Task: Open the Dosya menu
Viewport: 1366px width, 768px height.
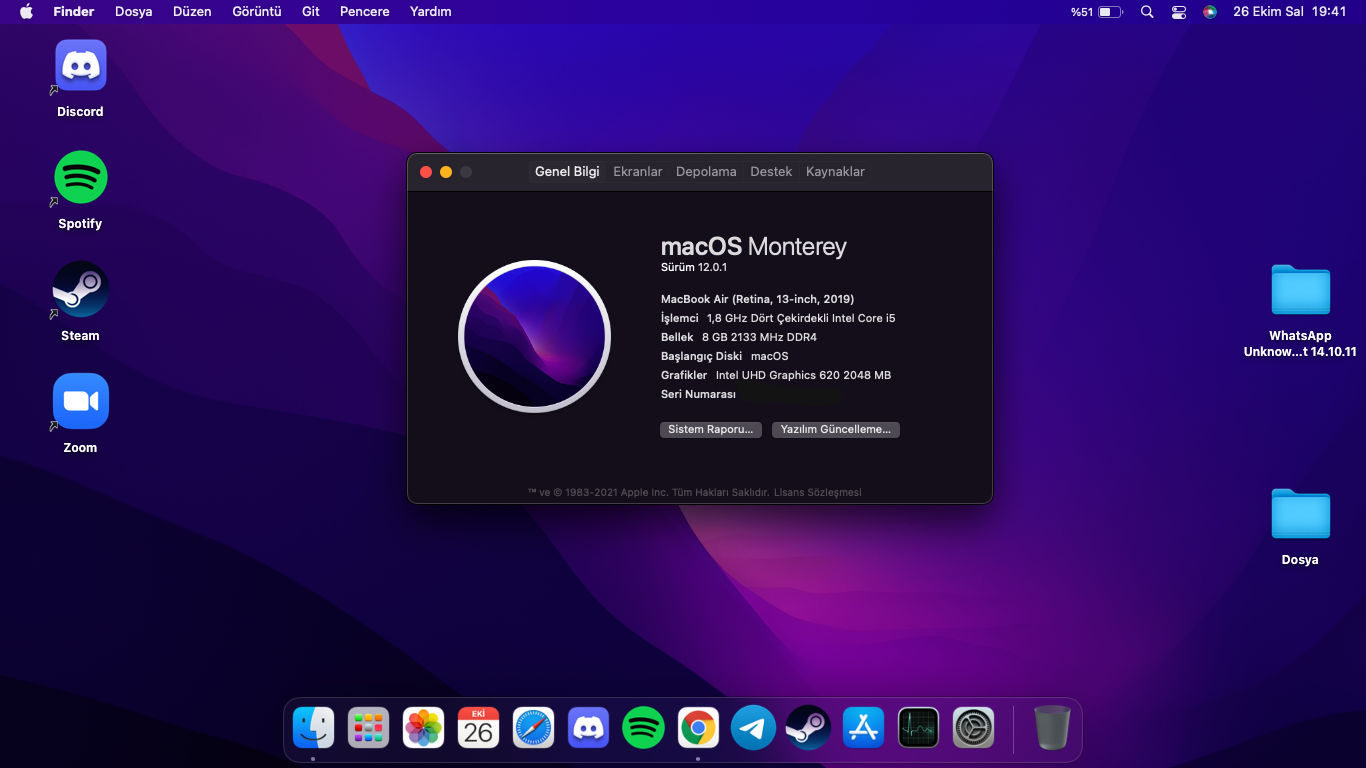Action: pyautogui.click(x=133, y=12)
